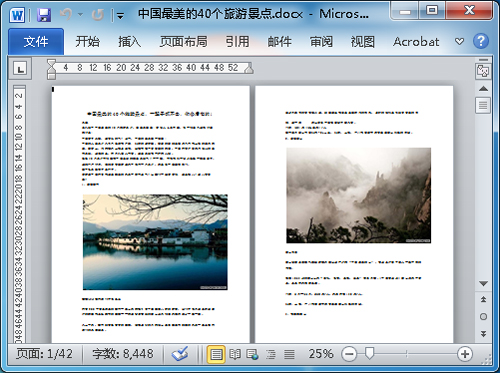Open the undo history dropdown arrow
This screenshot has width=500, height=373.
tap(80, 15)
